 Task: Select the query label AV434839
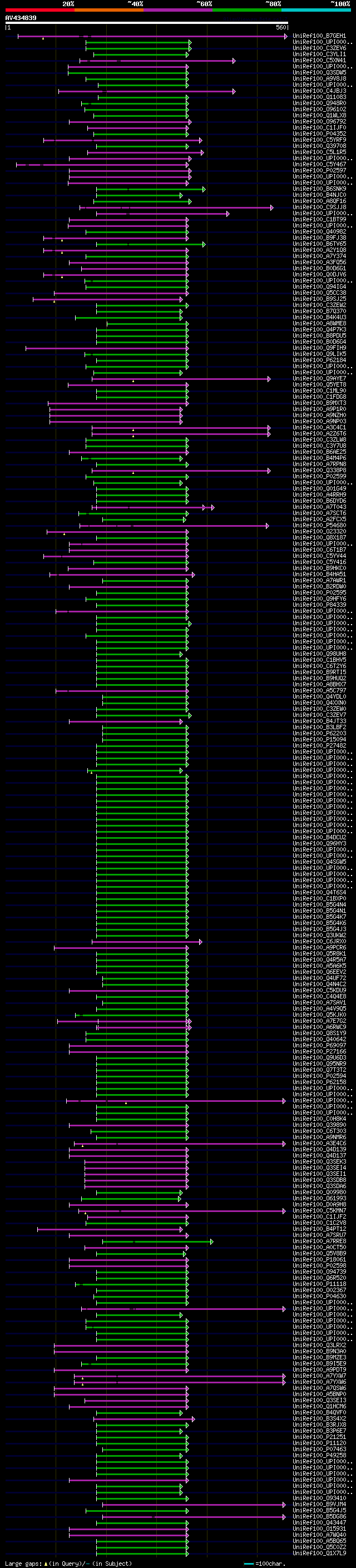pos(21,18)
